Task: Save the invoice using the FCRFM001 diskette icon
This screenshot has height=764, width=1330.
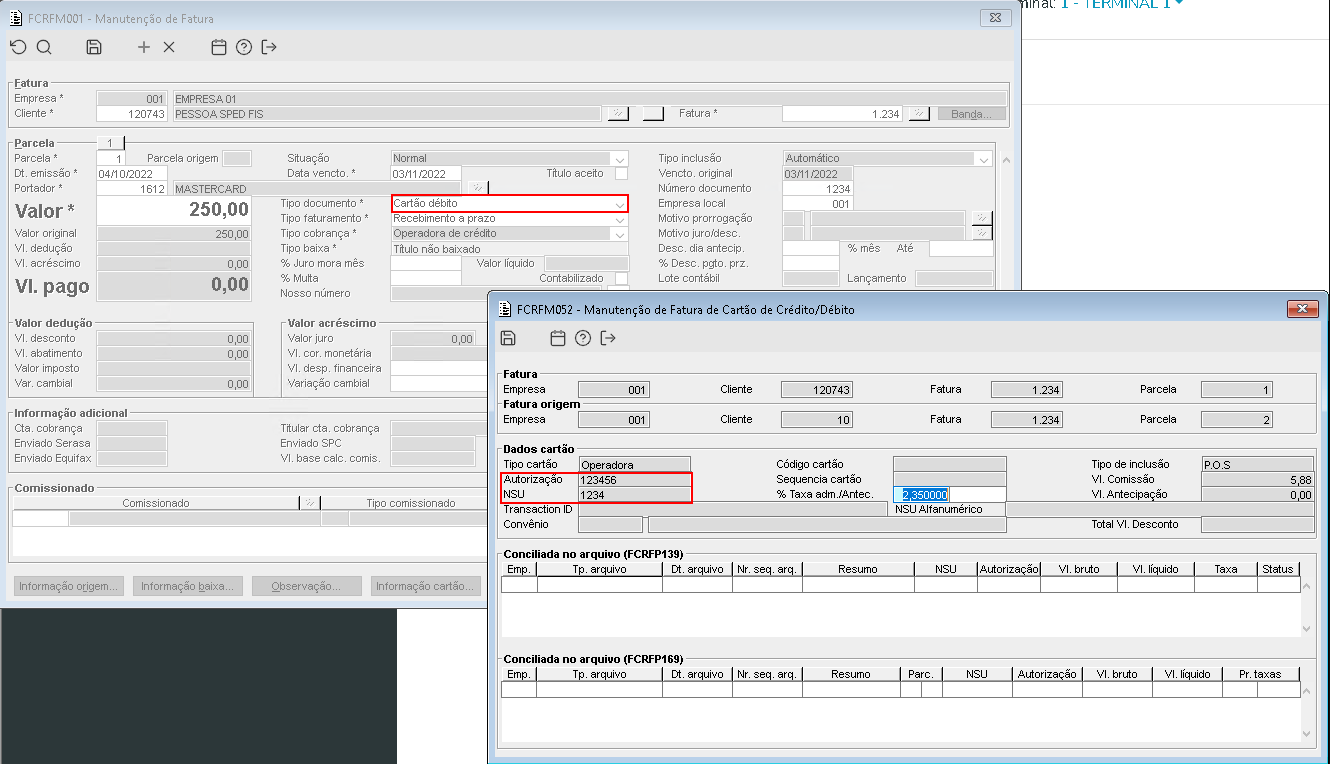Action: [x=94, y=47]
